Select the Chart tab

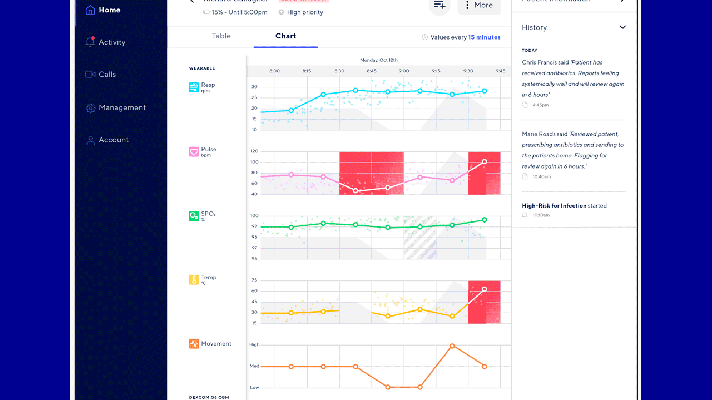[x=286, y=37]
